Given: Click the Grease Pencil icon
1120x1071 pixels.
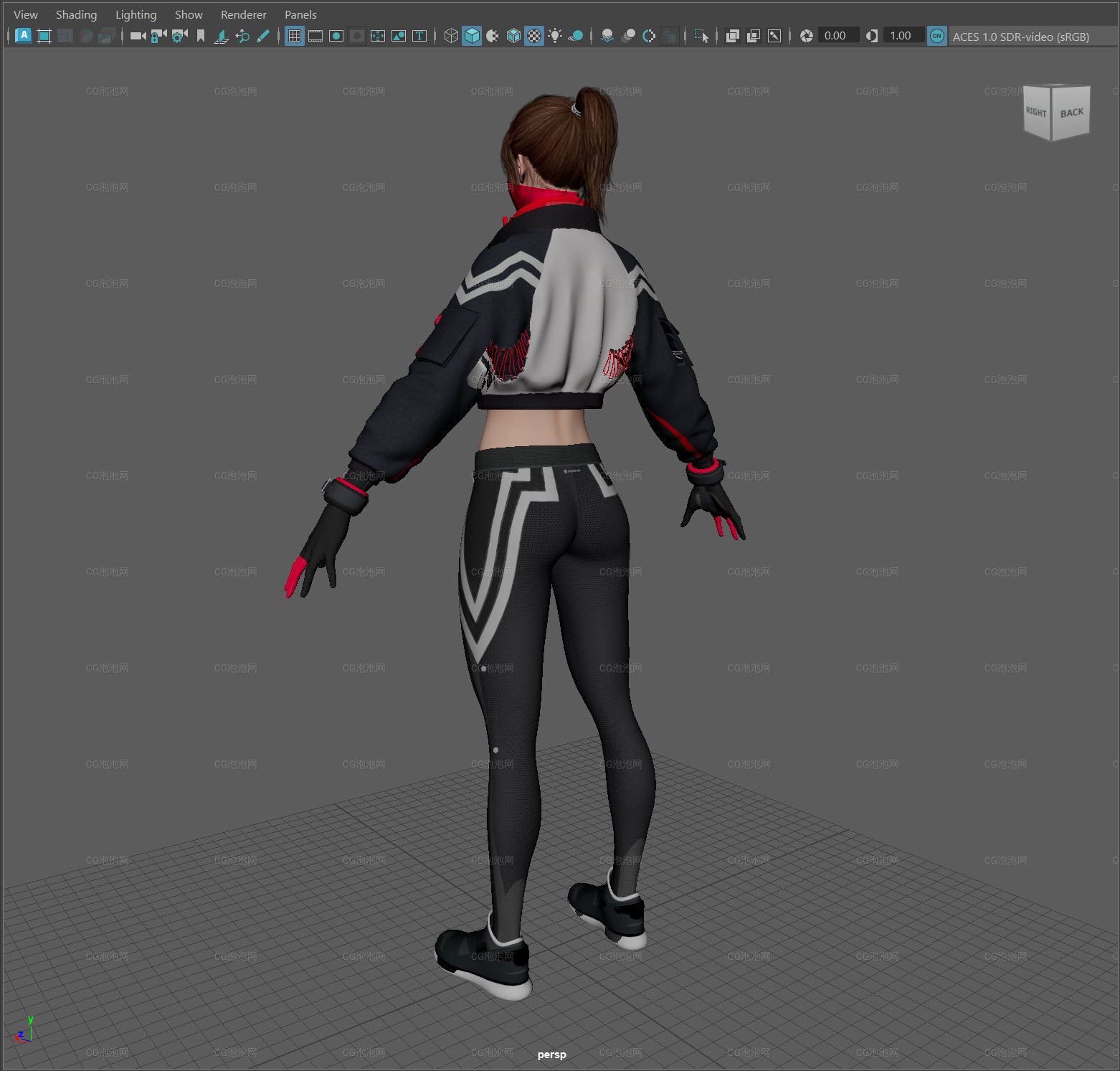Looking at the screenshot, I should 263,35.
